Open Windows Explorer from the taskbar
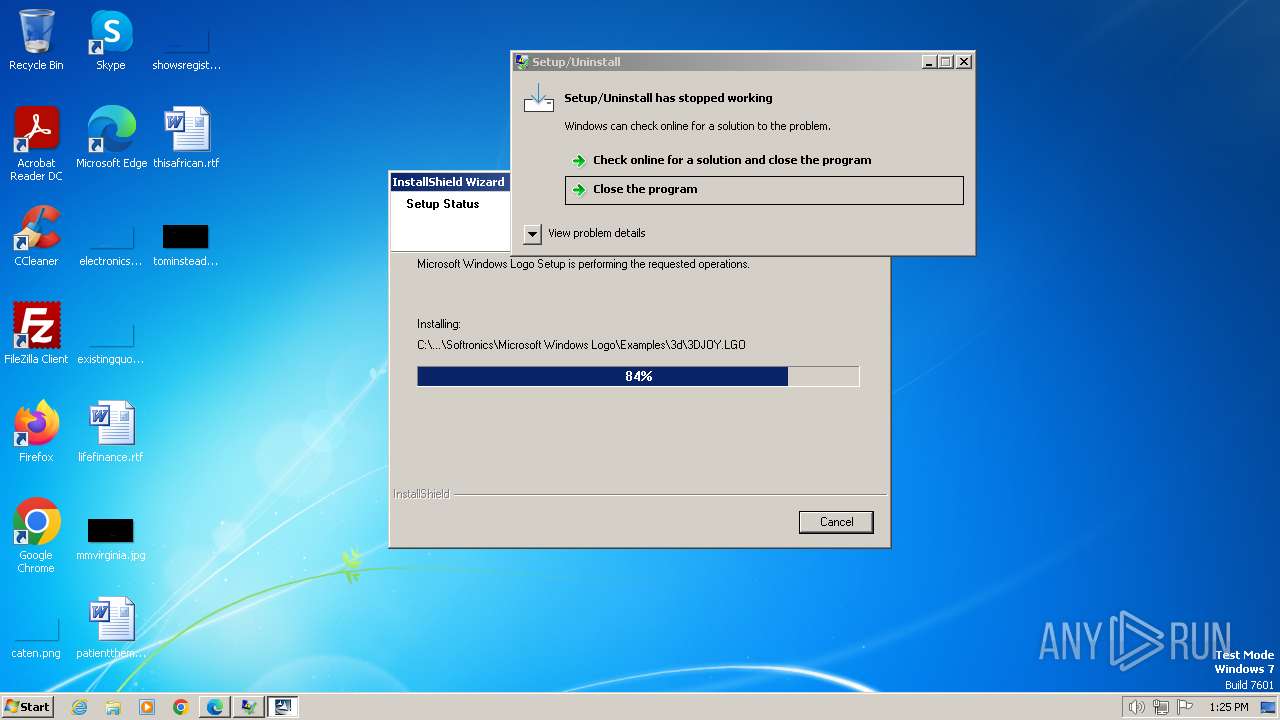 [113, 707]
